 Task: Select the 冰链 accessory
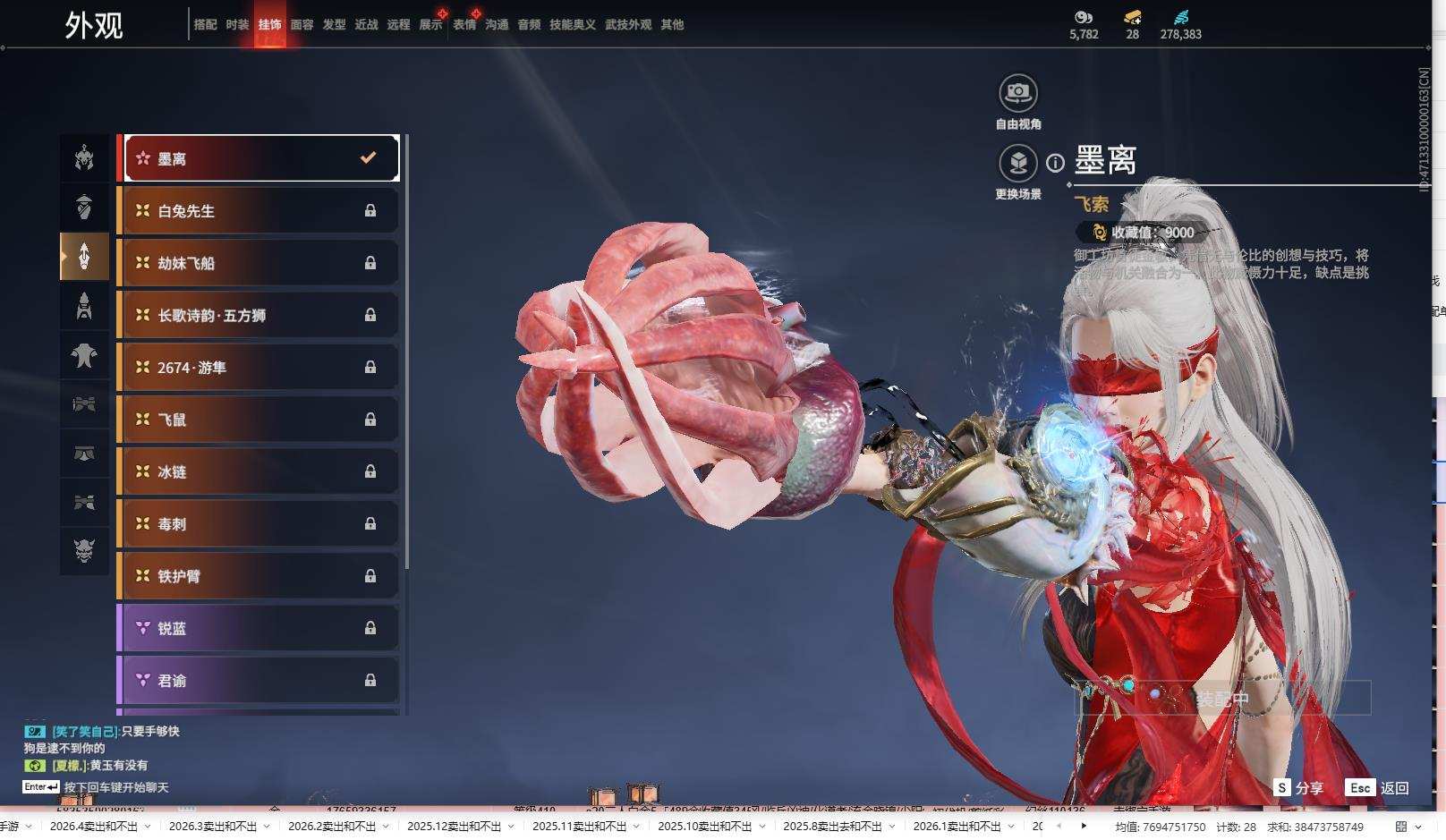259,471
